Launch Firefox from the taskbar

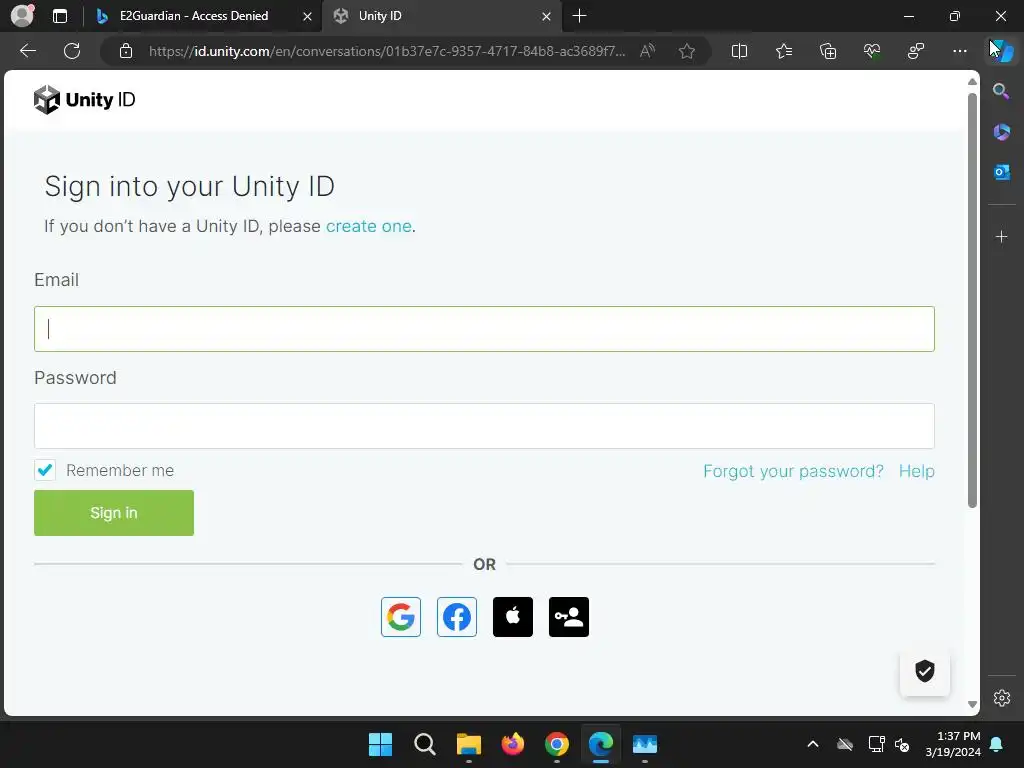[x=513, y=744]
